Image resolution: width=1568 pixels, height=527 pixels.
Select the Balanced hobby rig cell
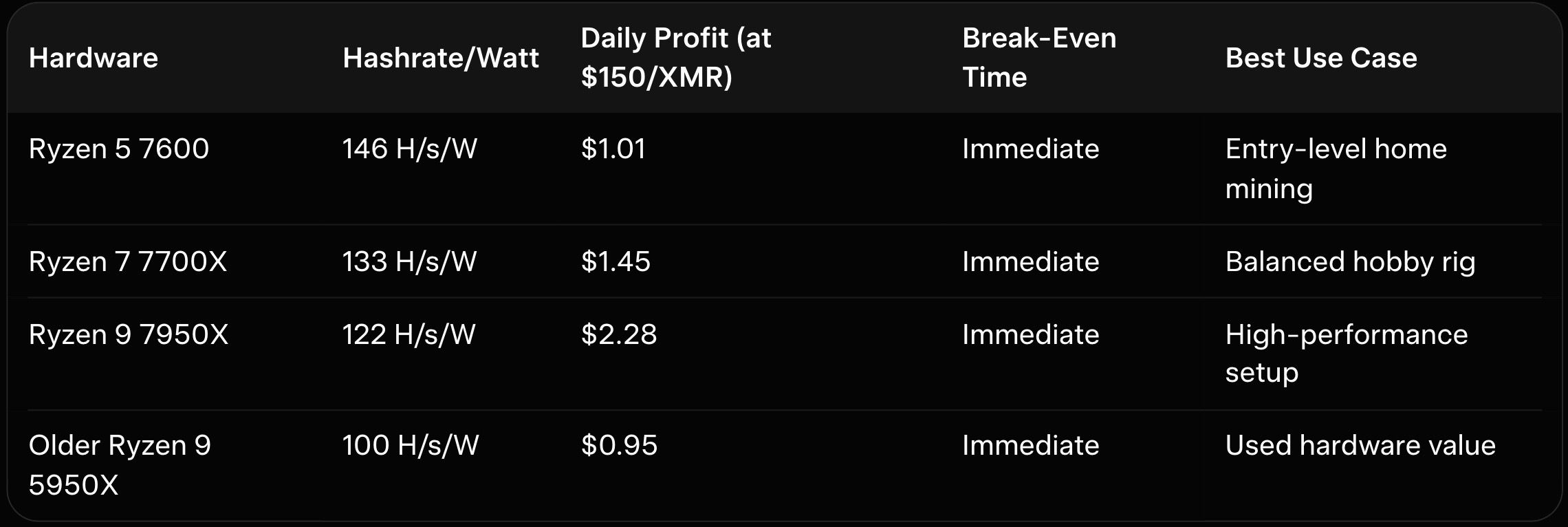point(1350,262)
